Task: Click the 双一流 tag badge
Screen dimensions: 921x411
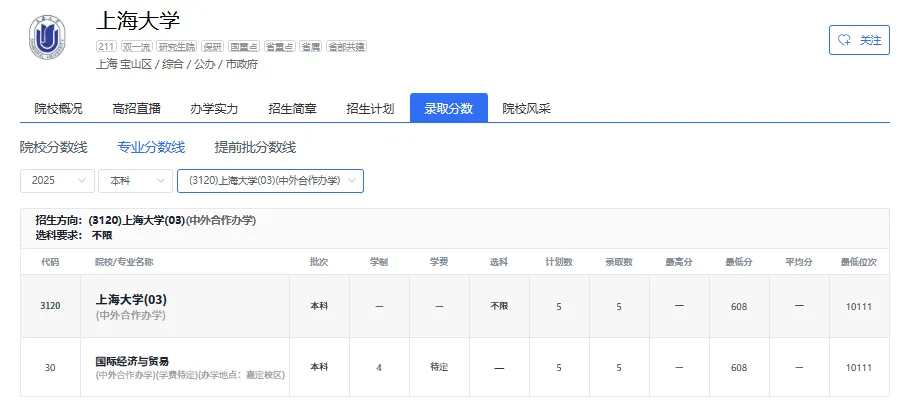Action: [136, 46]
